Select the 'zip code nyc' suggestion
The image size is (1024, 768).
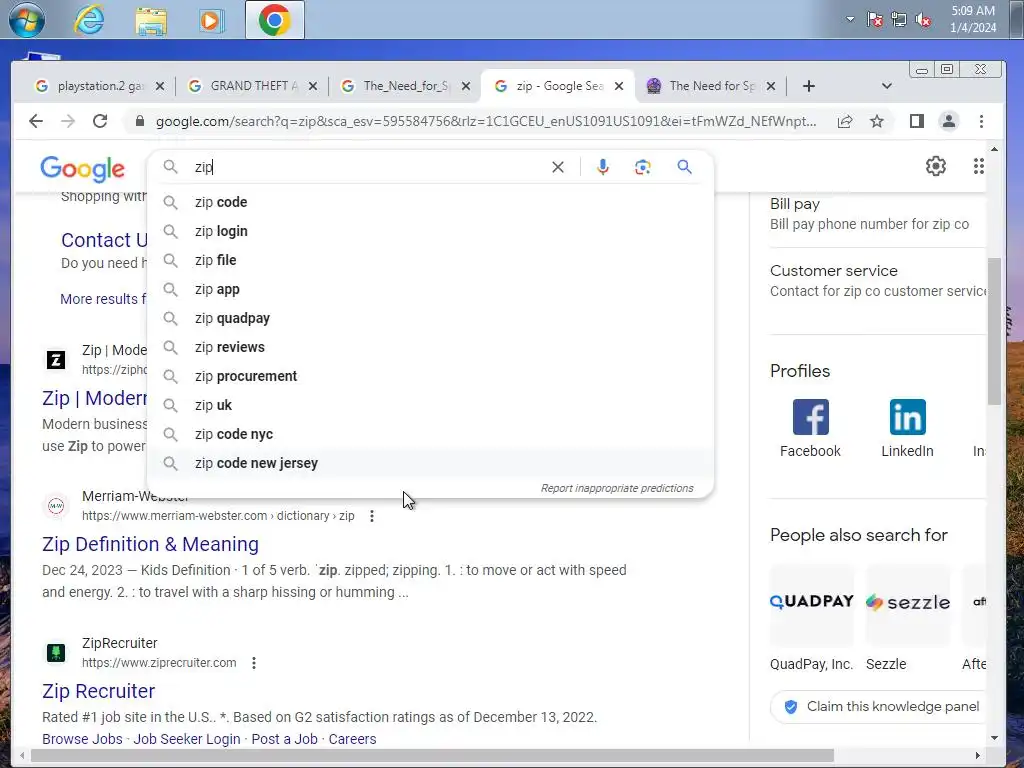tap(431, 434)
